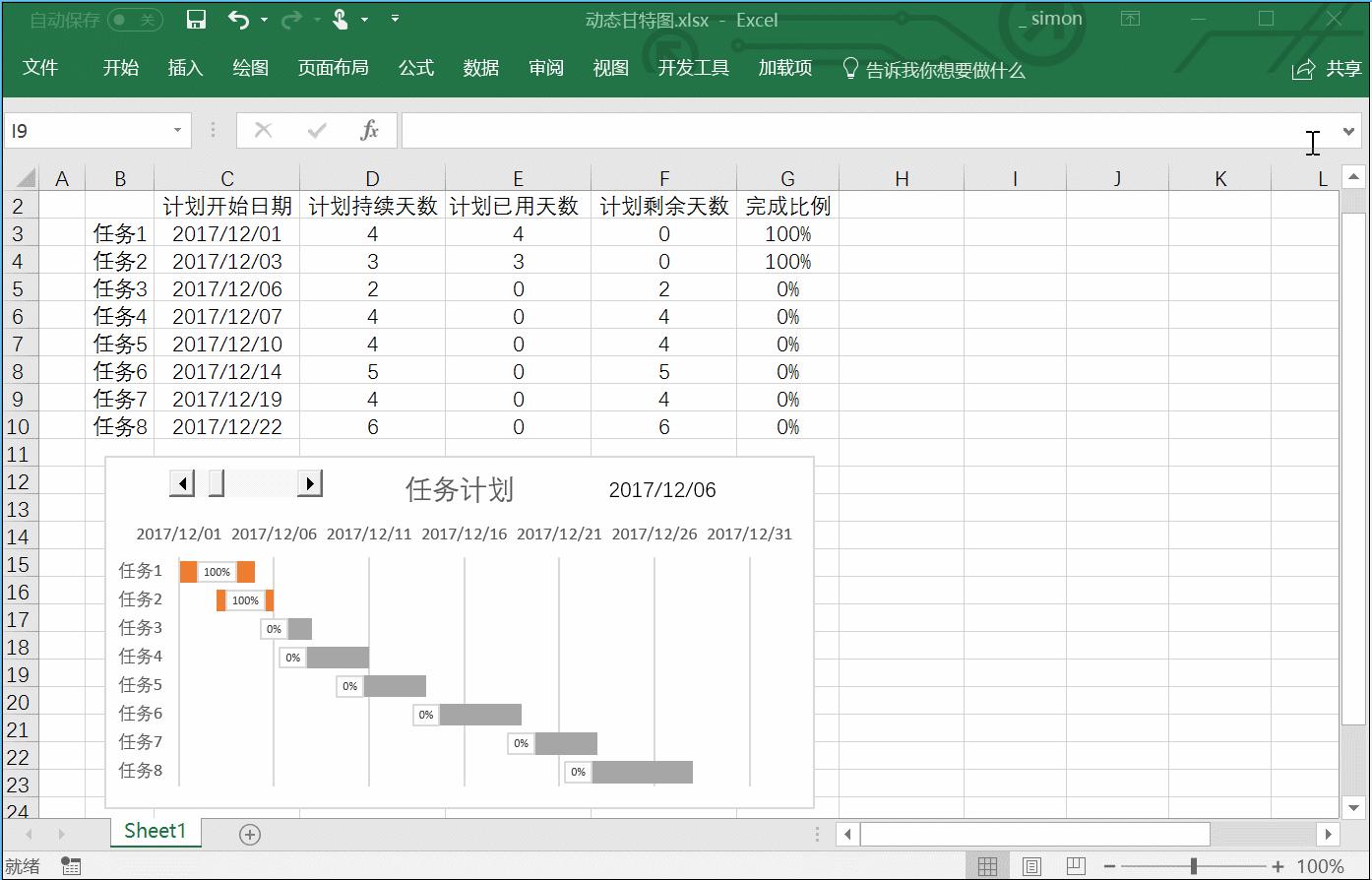Click the macro recording status bar icon
The width and height of the screenshot is (1372, 880).
71,866
